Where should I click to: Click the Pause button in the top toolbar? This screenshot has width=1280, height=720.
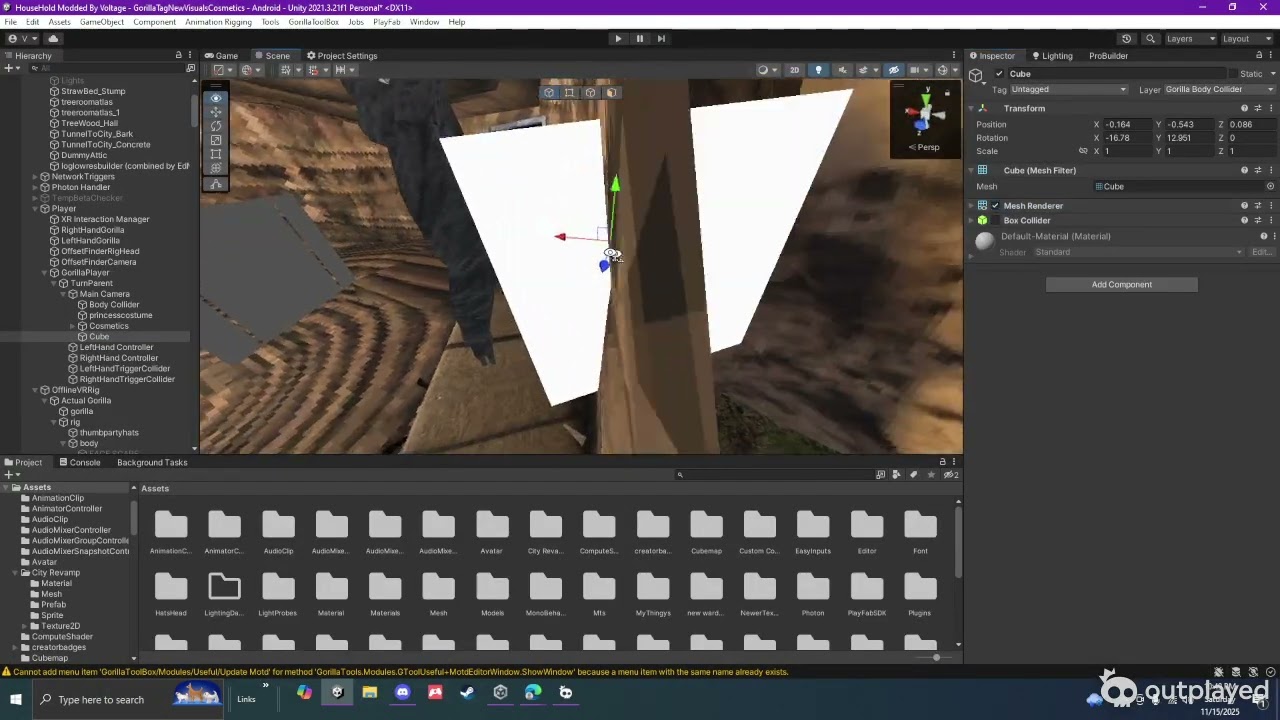pos(640,39)
